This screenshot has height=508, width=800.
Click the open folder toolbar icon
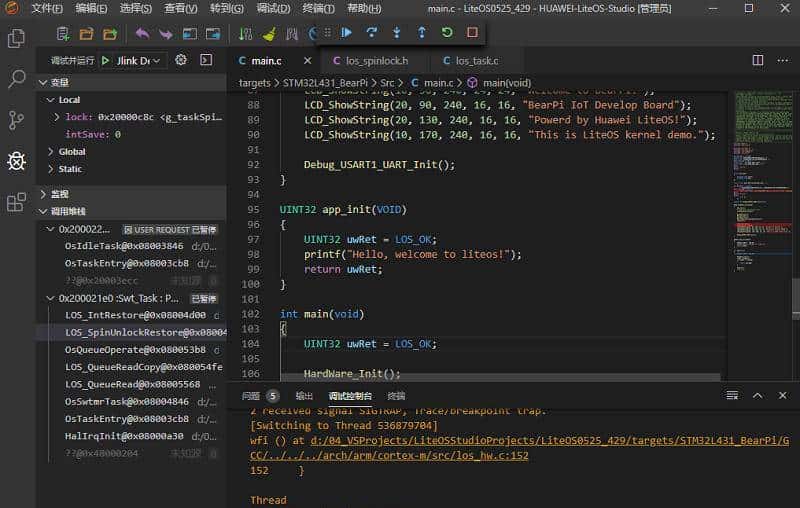coord(87,34)
